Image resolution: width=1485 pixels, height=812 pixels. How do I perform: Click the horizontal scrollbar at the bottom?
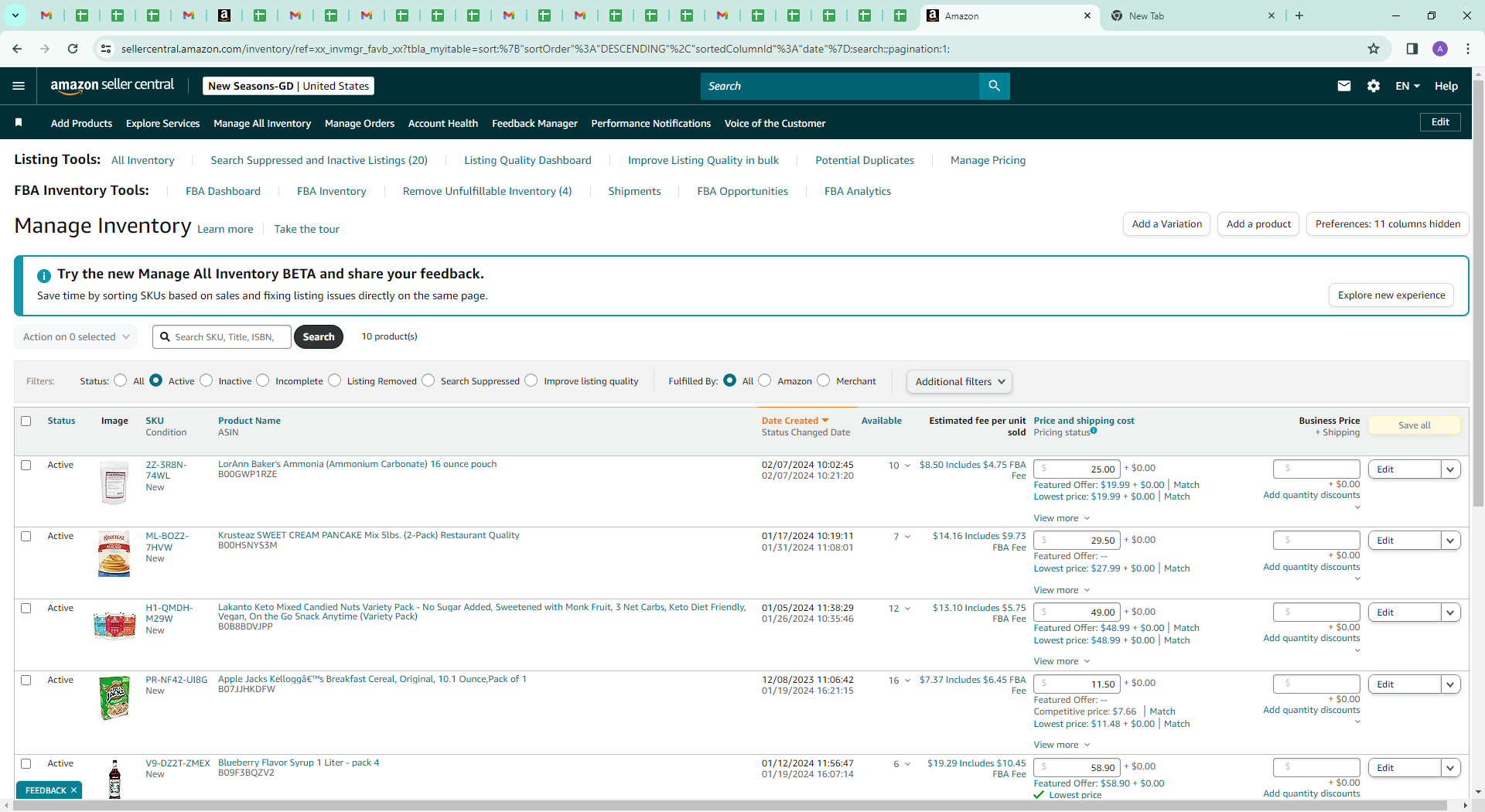731,806
